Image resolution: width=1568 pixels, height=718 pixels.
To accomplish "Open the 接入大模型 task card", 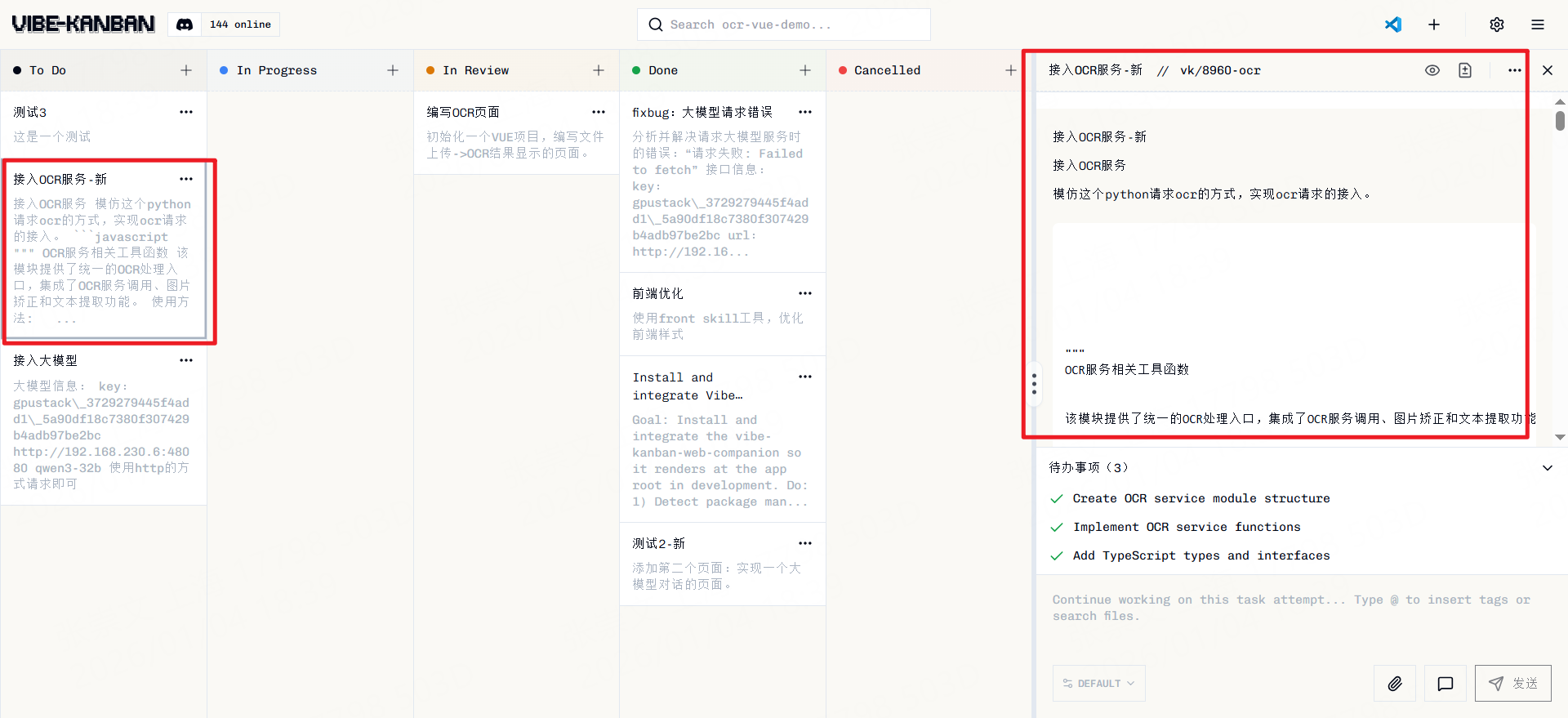I will click(104, 422).
